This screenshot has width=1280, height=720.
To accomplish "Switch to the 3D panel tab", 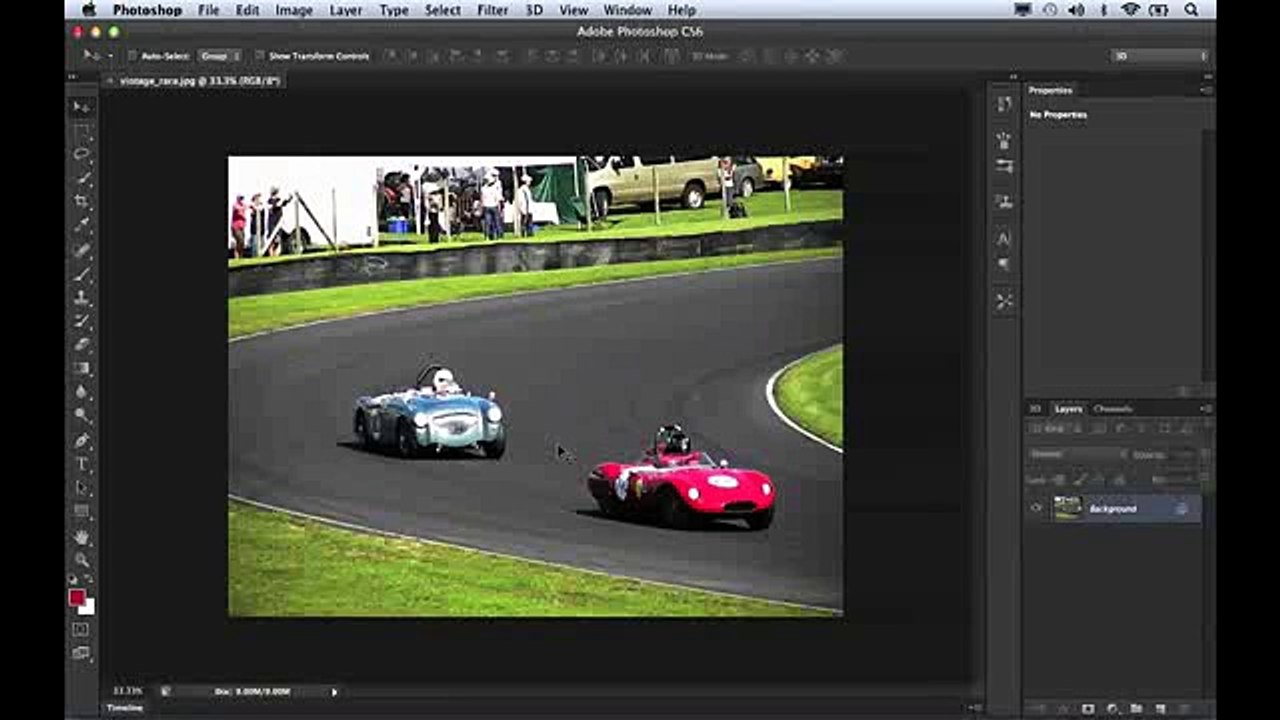I will pos(1036,408).
